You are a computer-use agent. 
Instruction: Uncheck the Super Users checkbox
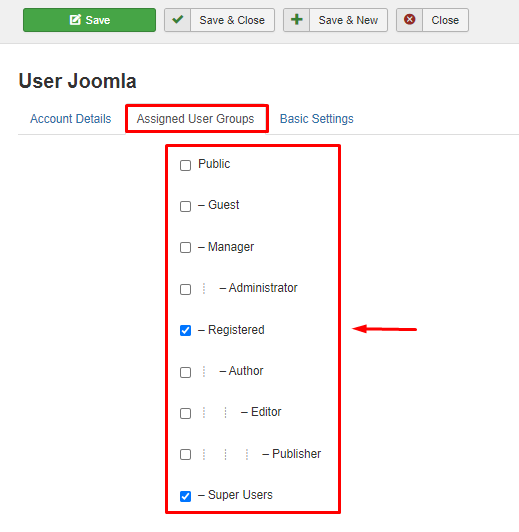[185, 496]
